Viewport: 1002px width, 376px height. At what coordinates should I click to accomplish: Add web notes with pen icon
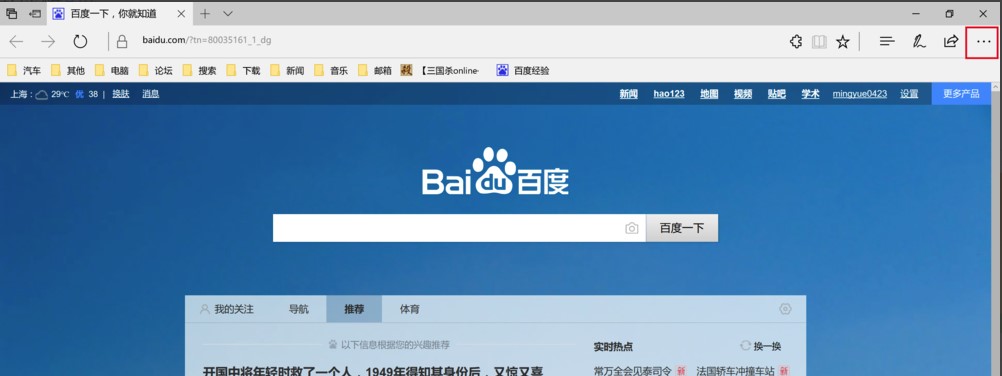tap(918, 42)
